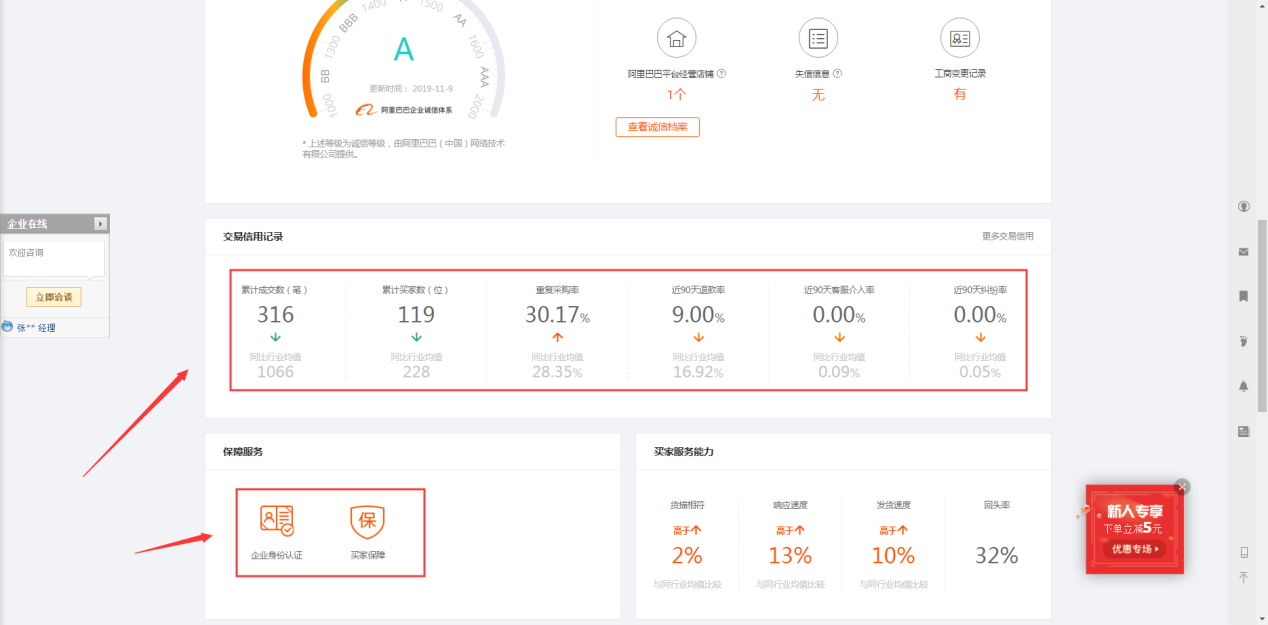Open the user account sidebar icon
1268x625 pixels.
pyautogui.click(x=1244, y=207)
